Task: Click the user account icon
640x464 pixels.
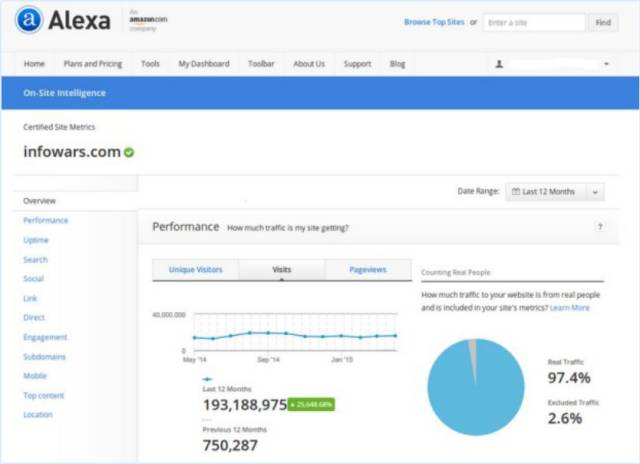Action: 499,64
